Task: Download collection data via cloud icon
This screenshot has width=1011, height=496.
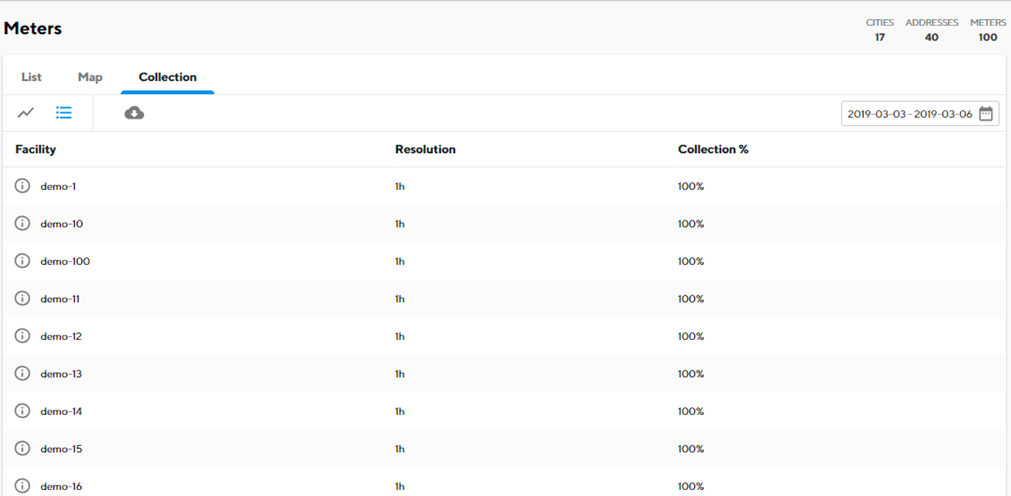Action: pos(134,113)
